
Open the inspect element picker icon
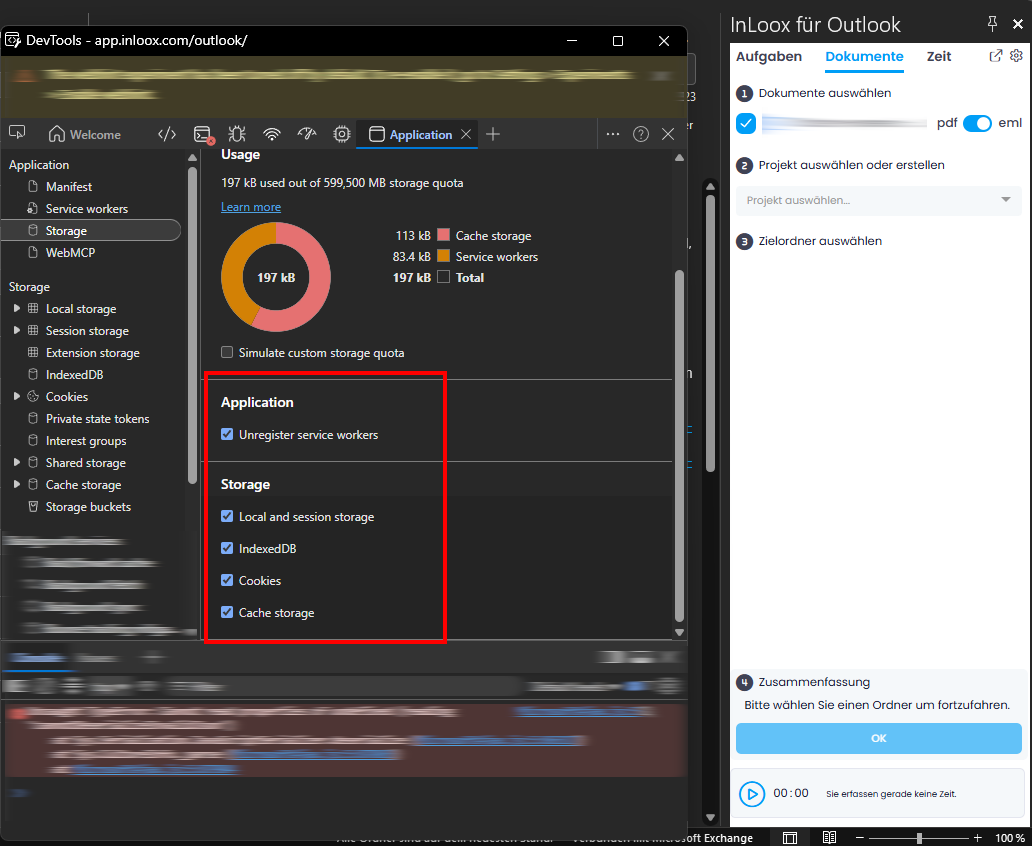tap(17, 134)
